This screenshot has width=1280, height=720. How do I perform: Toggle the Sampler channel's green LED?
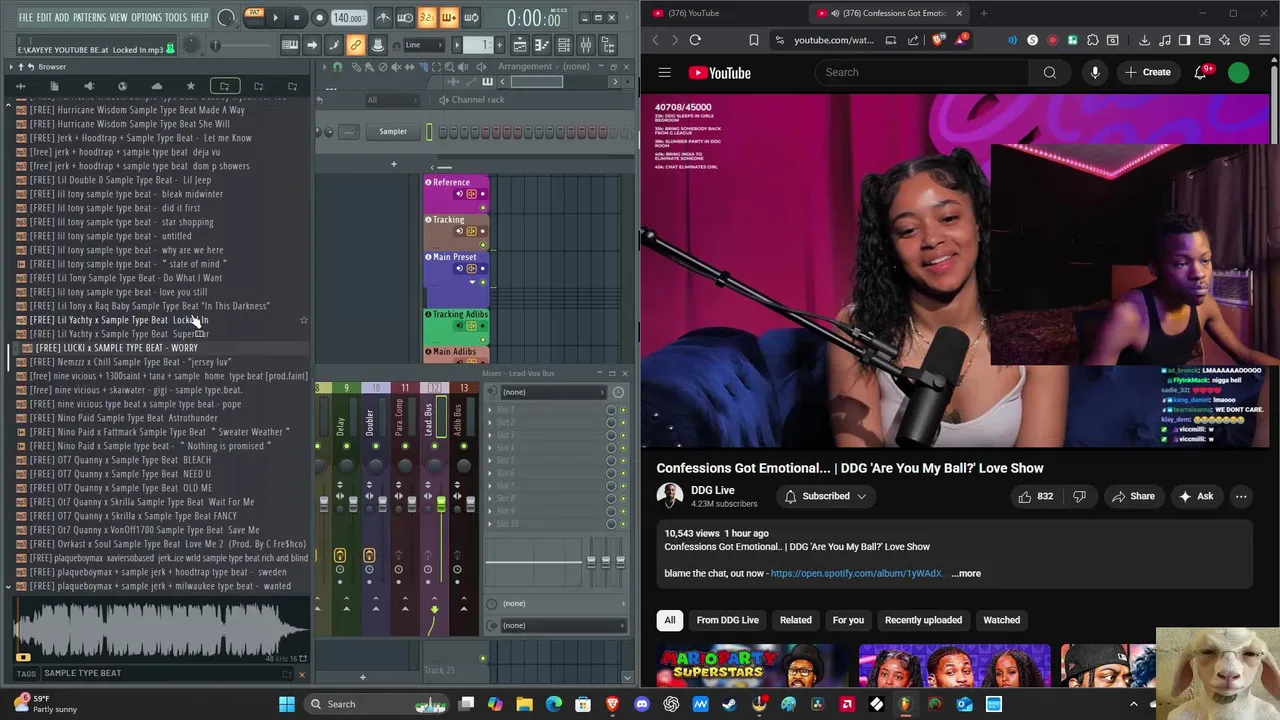click(x=429, y=132)
